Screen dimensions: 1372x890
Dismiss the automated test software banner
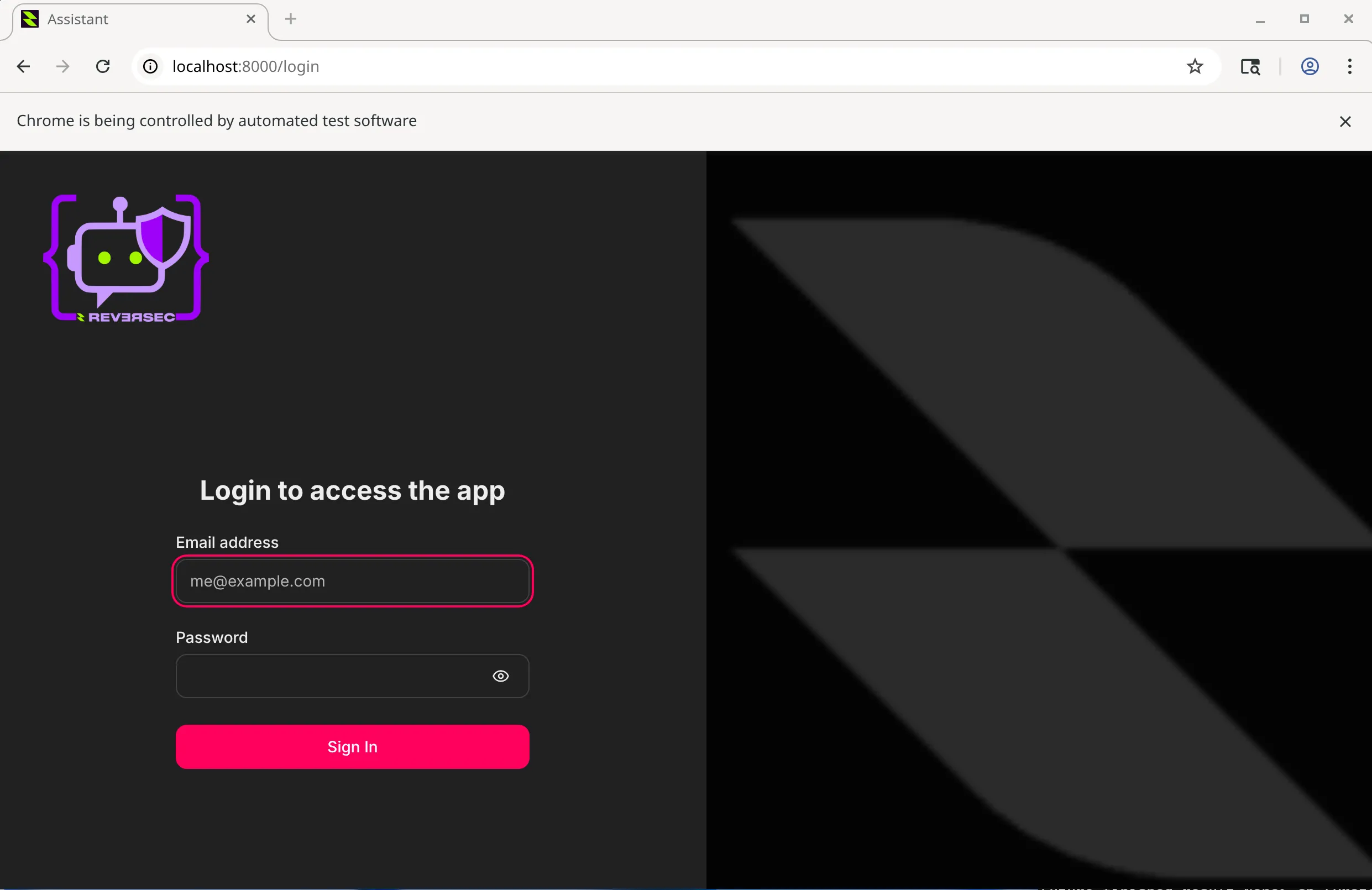click(1345, 121)
